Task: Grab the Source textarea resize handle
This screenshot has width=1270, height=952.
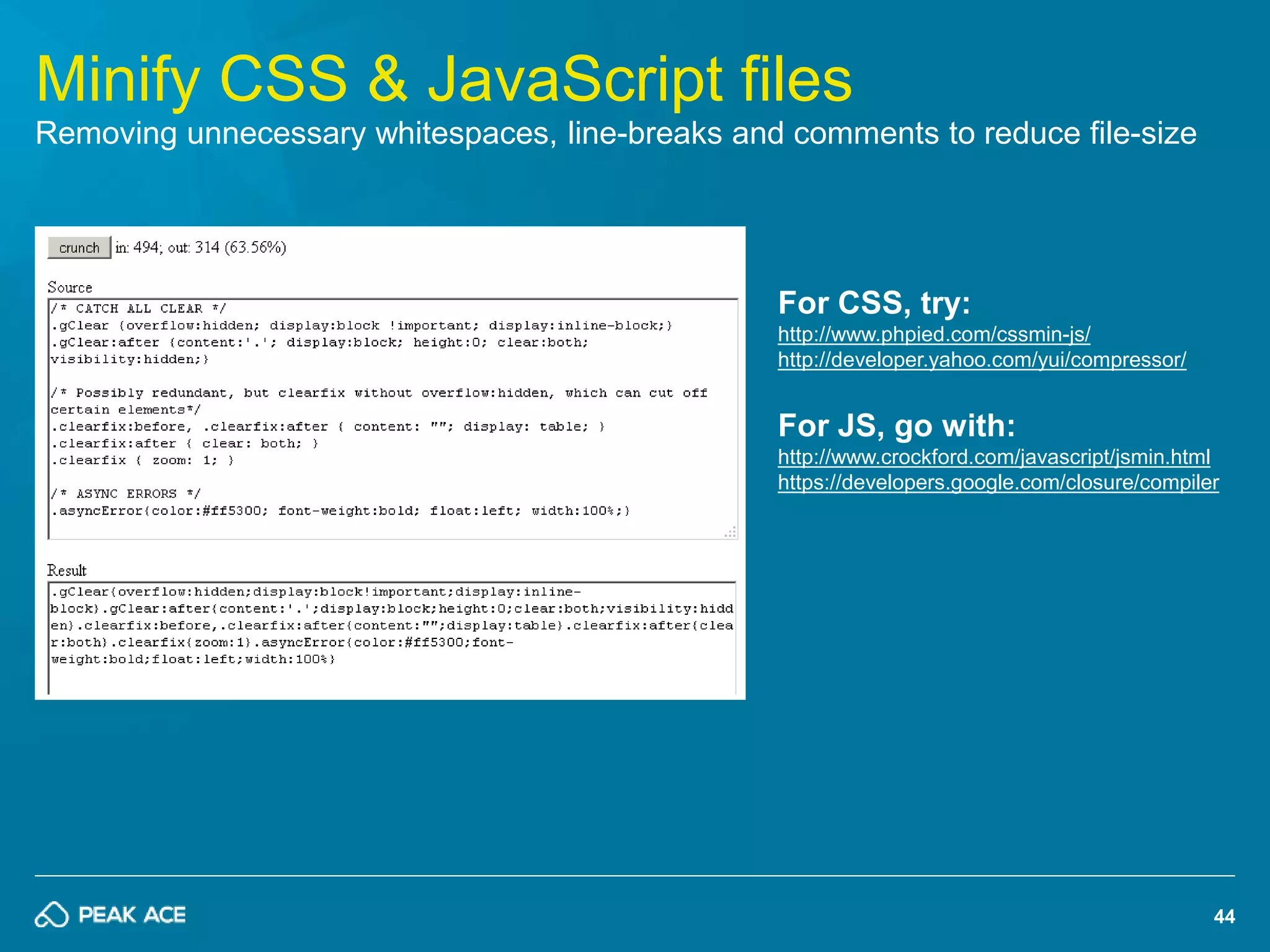Action: tap(730, 532)
